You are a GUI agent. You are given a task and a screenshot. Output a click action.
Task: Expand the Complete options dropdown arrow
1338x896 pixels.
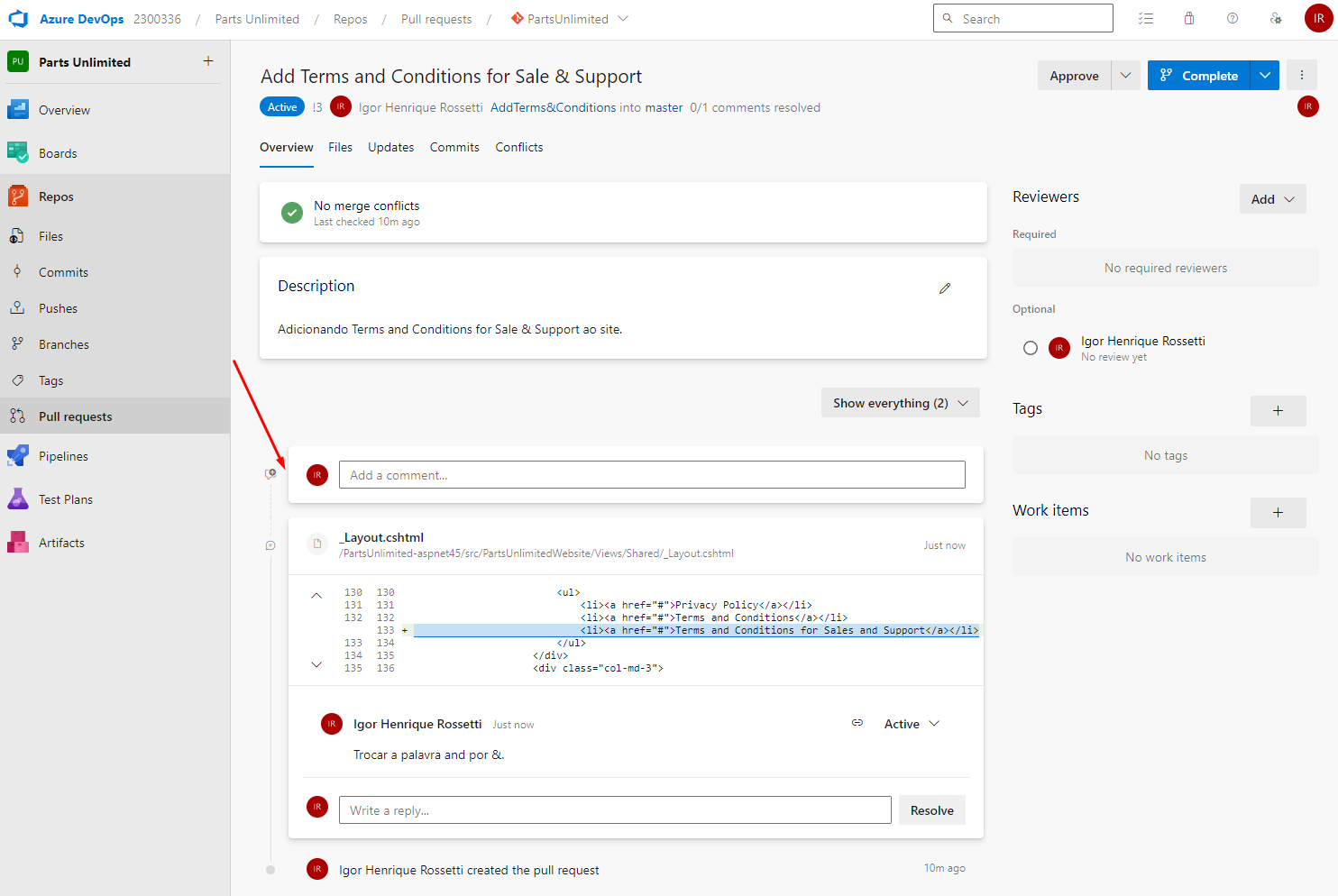(1265, 76)
